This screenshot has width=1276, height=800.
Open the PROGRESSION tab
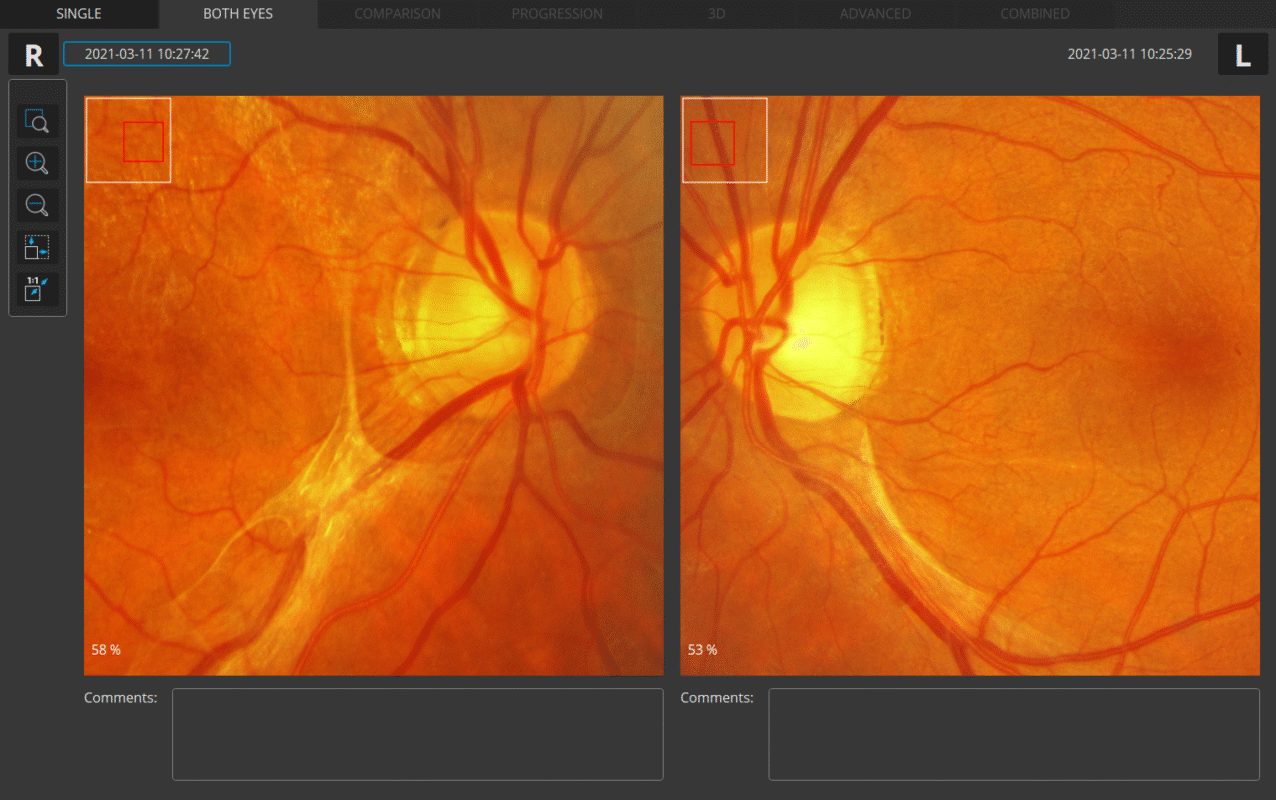(557, 14)
